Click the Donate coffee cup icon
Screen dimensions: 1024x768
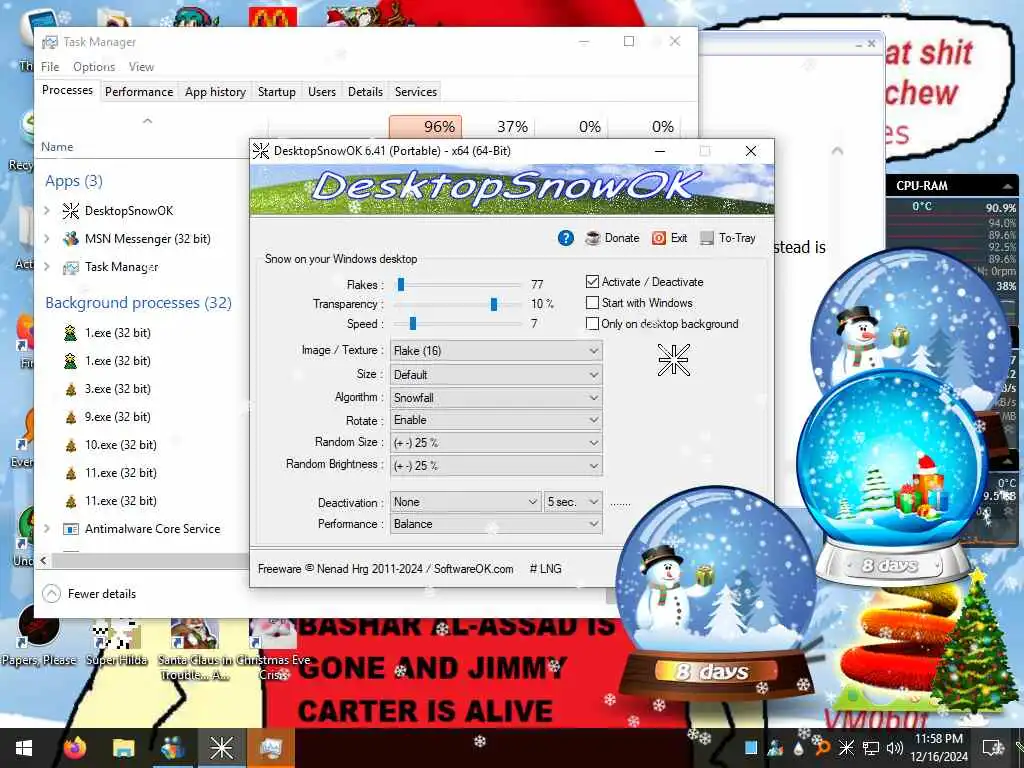coord(592,238)
